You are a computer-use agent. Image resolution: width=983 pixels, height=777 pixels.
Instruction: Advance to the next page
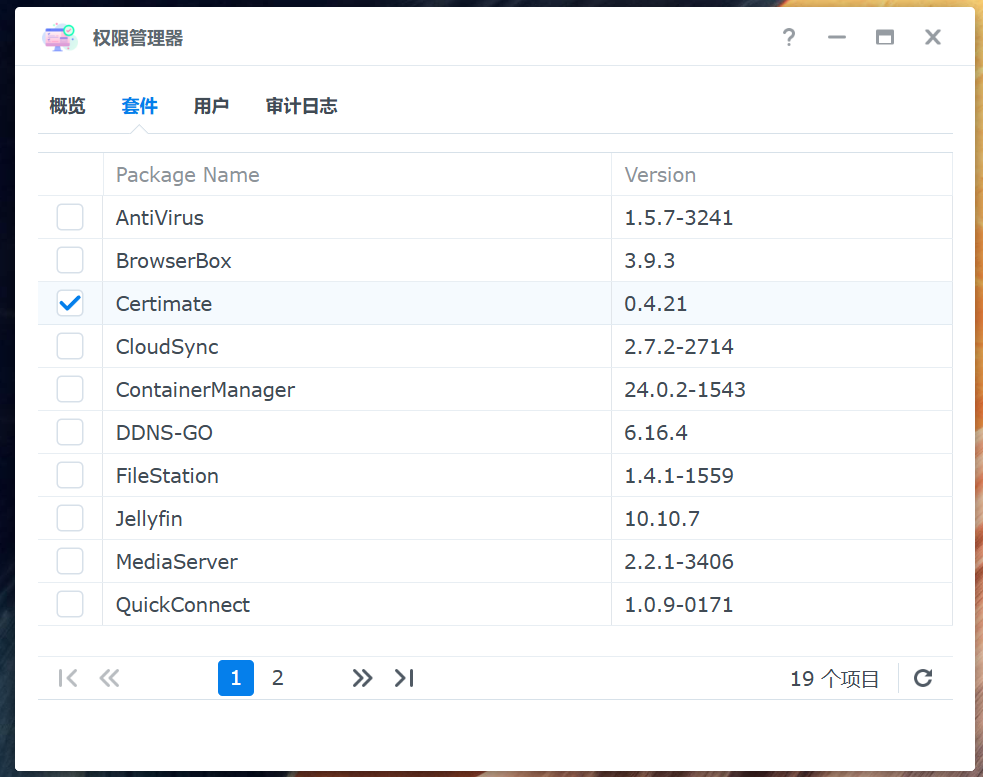[x=362, y=678]
